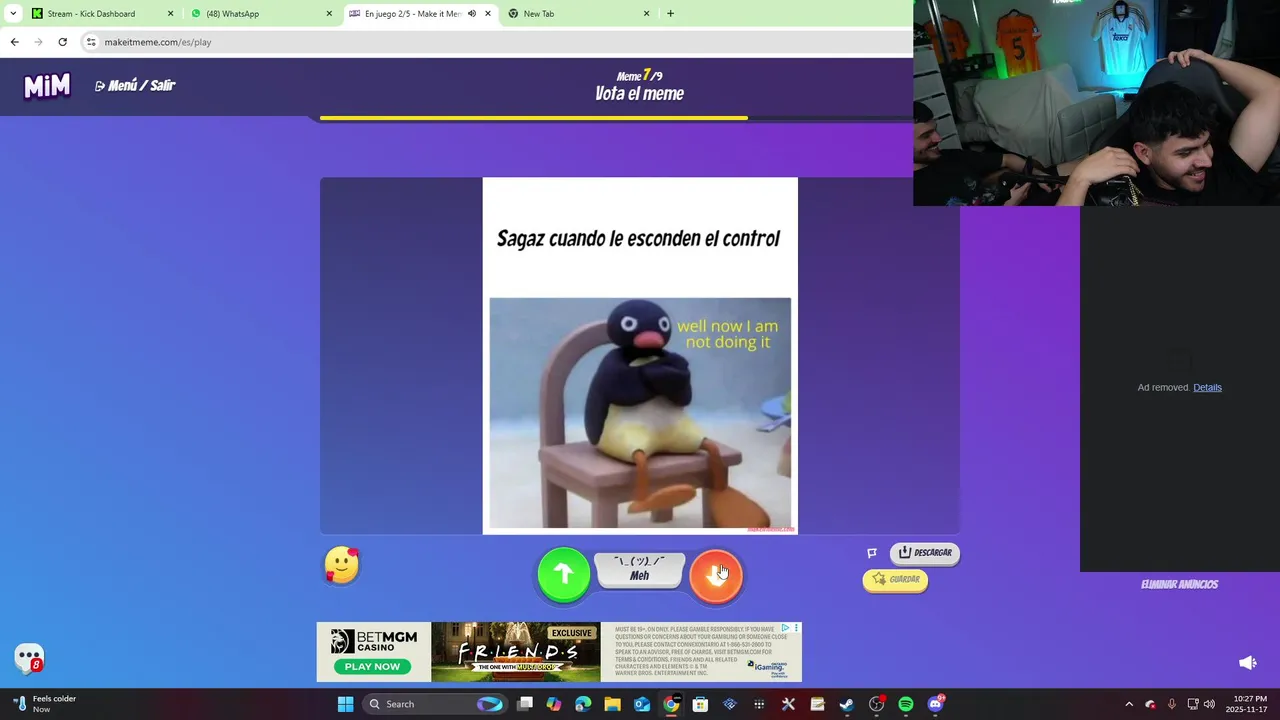Image resolution: width=1280 pixels, height=720 pixels.
Task: Click microphone icon in system tray
Action: coord(1171,704)
